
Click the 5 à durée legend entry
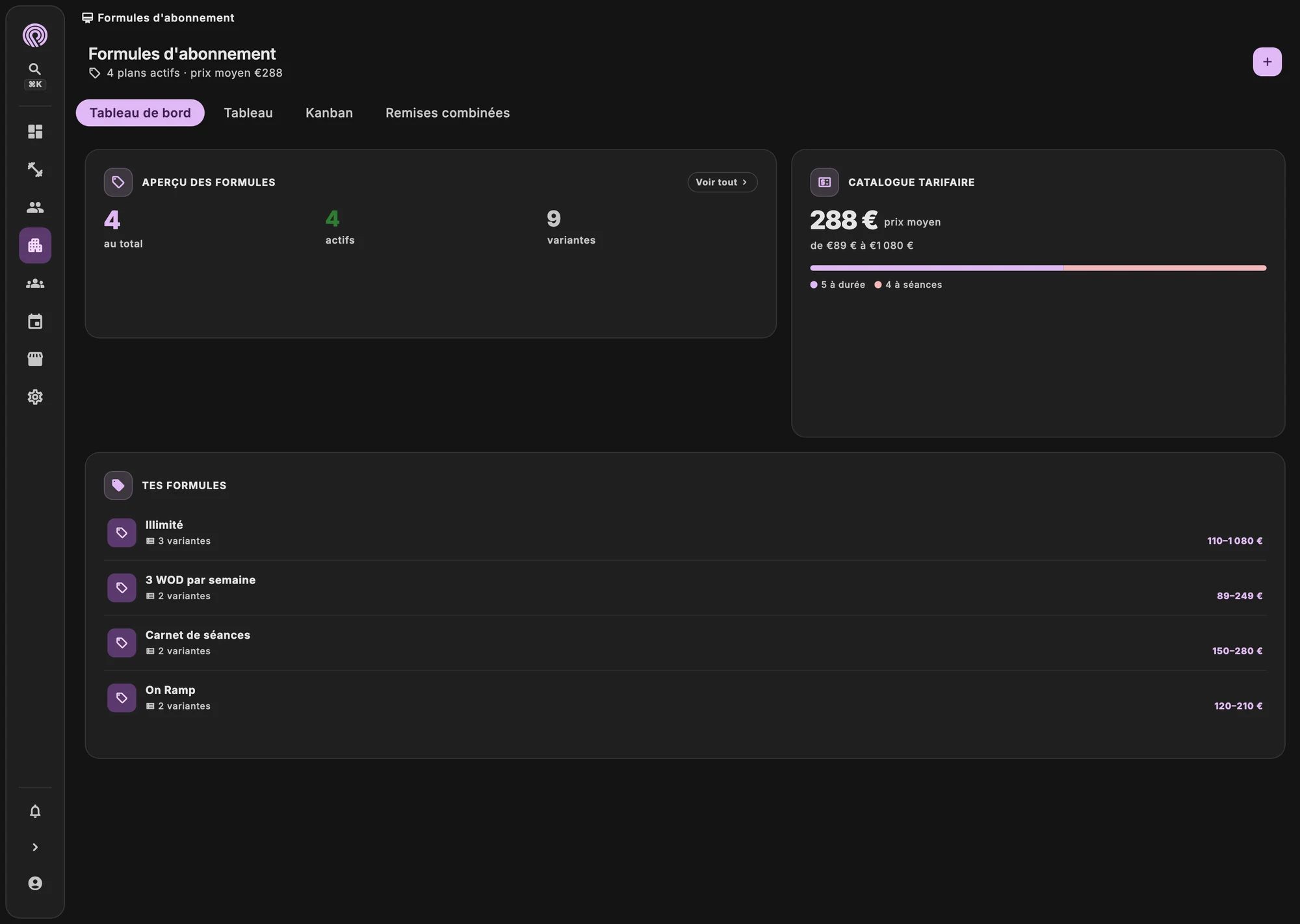click(x=838, y=285)
